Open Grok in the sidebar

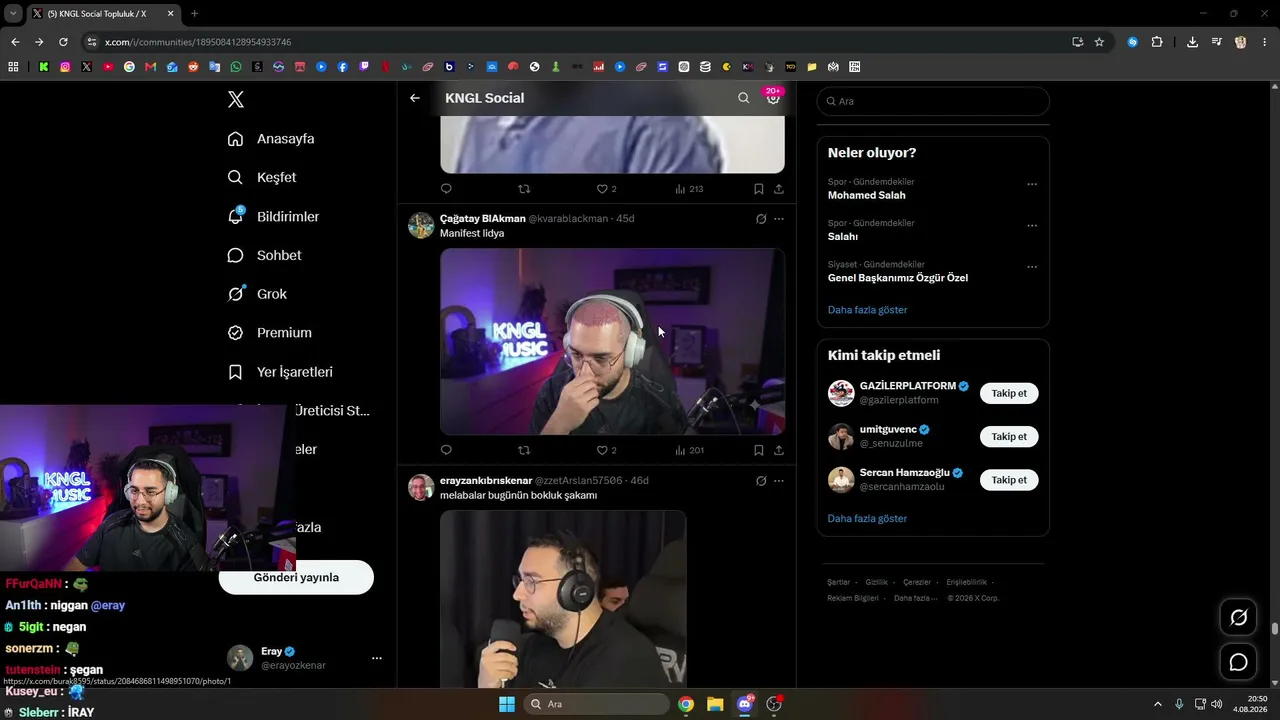click(257, 294)
